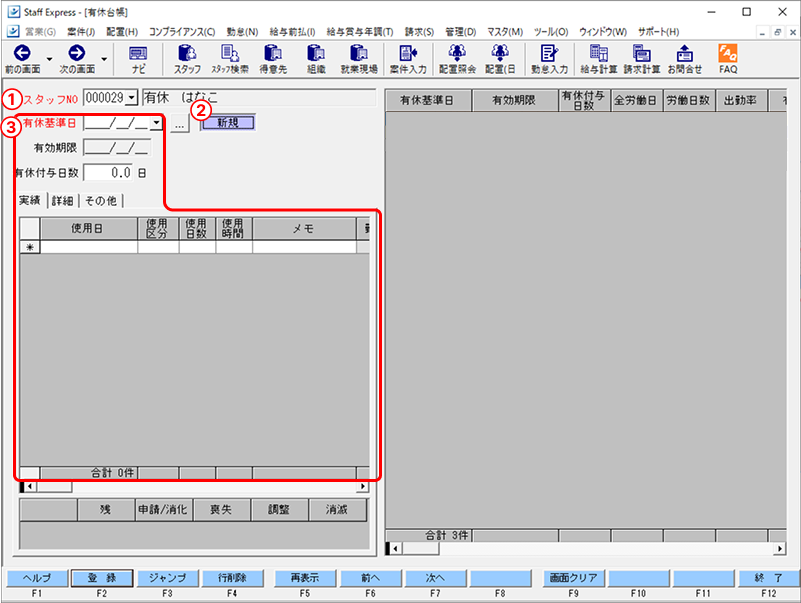Open the 就業現場 toolbar icon
Screen dimensions: 801x603
point(359,59)
